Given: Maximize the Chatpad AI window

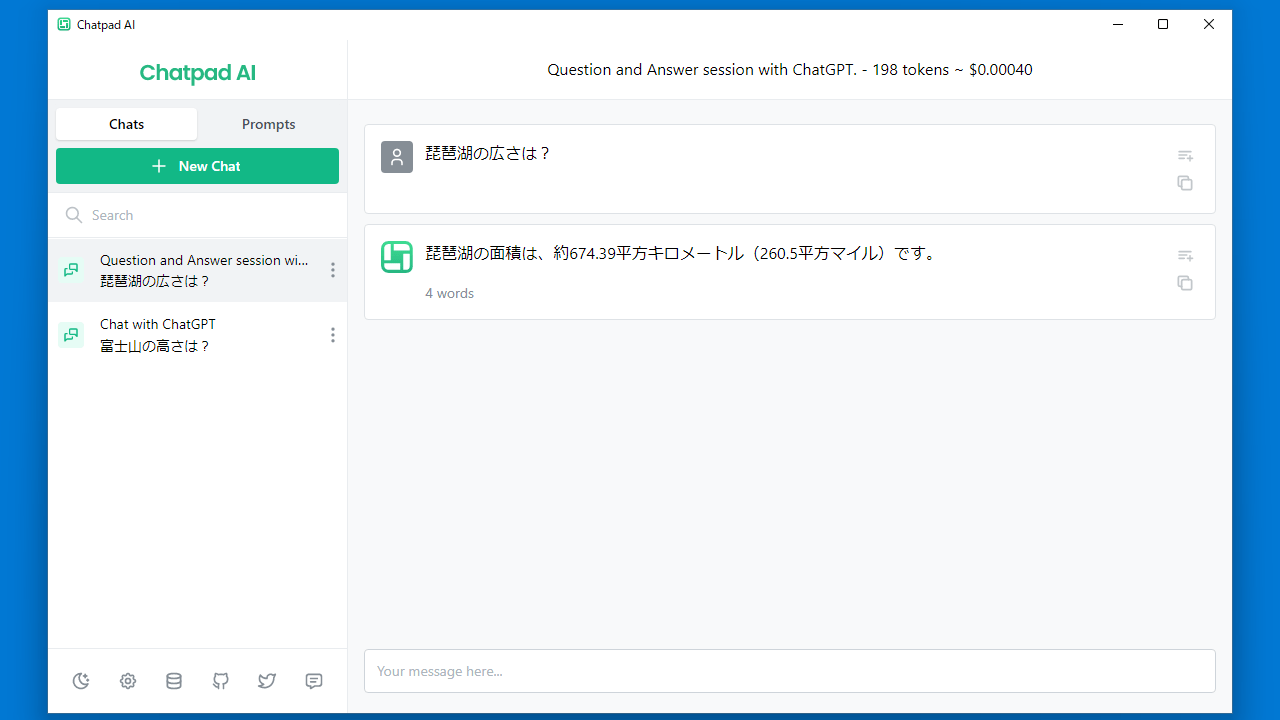Looking at the screenshot, I should pyautogui.click(x=1163, y=25).
